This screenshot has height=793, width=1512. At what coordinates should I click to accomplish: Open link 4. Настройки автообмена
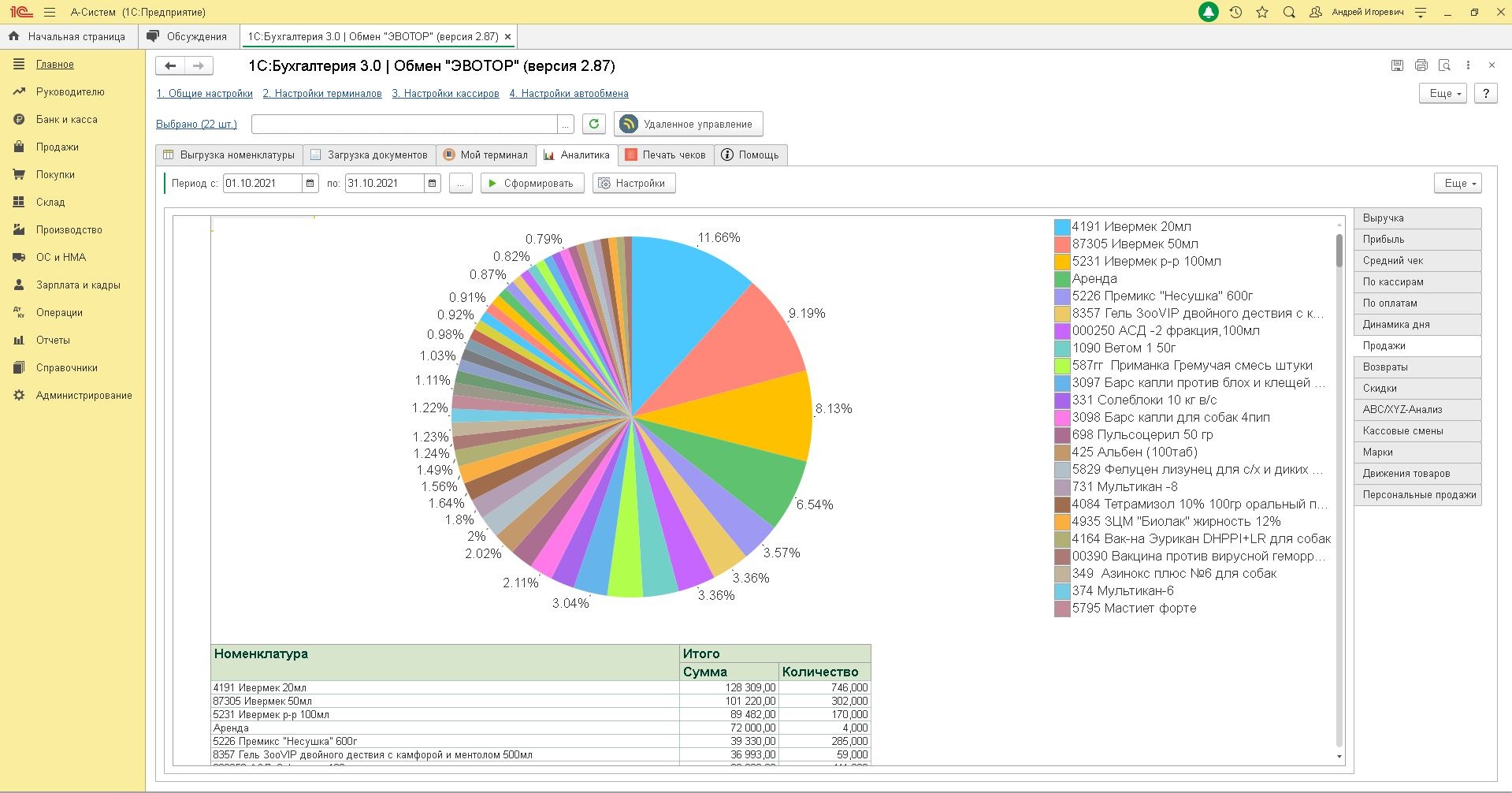point(569,94)
